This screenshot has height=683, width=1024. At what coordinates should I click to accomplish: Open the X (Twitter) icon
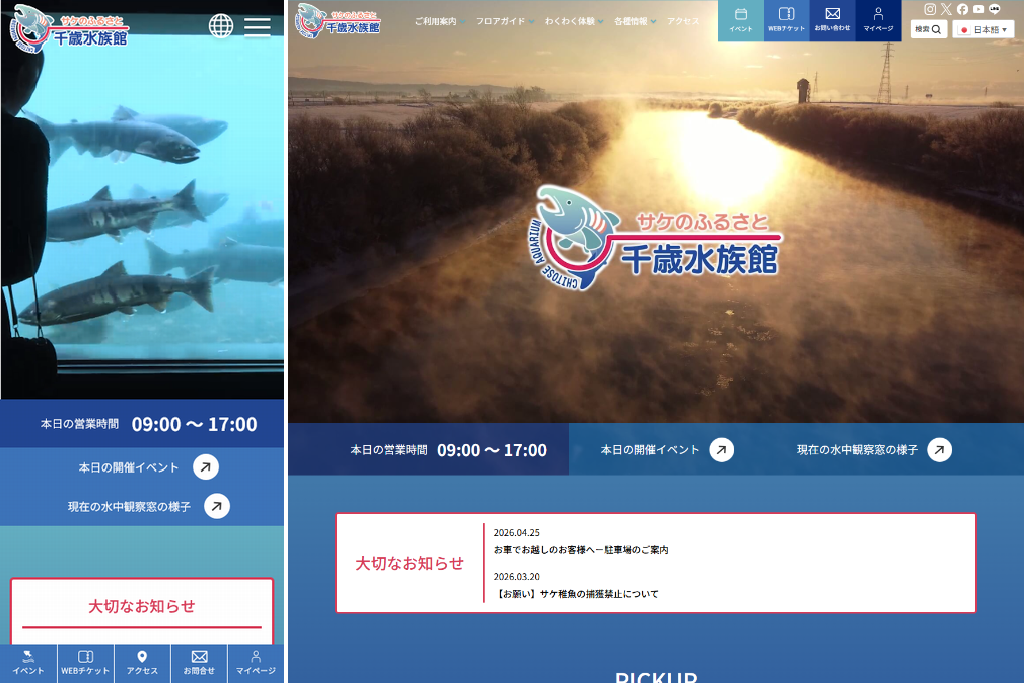[x=946, y=9]
